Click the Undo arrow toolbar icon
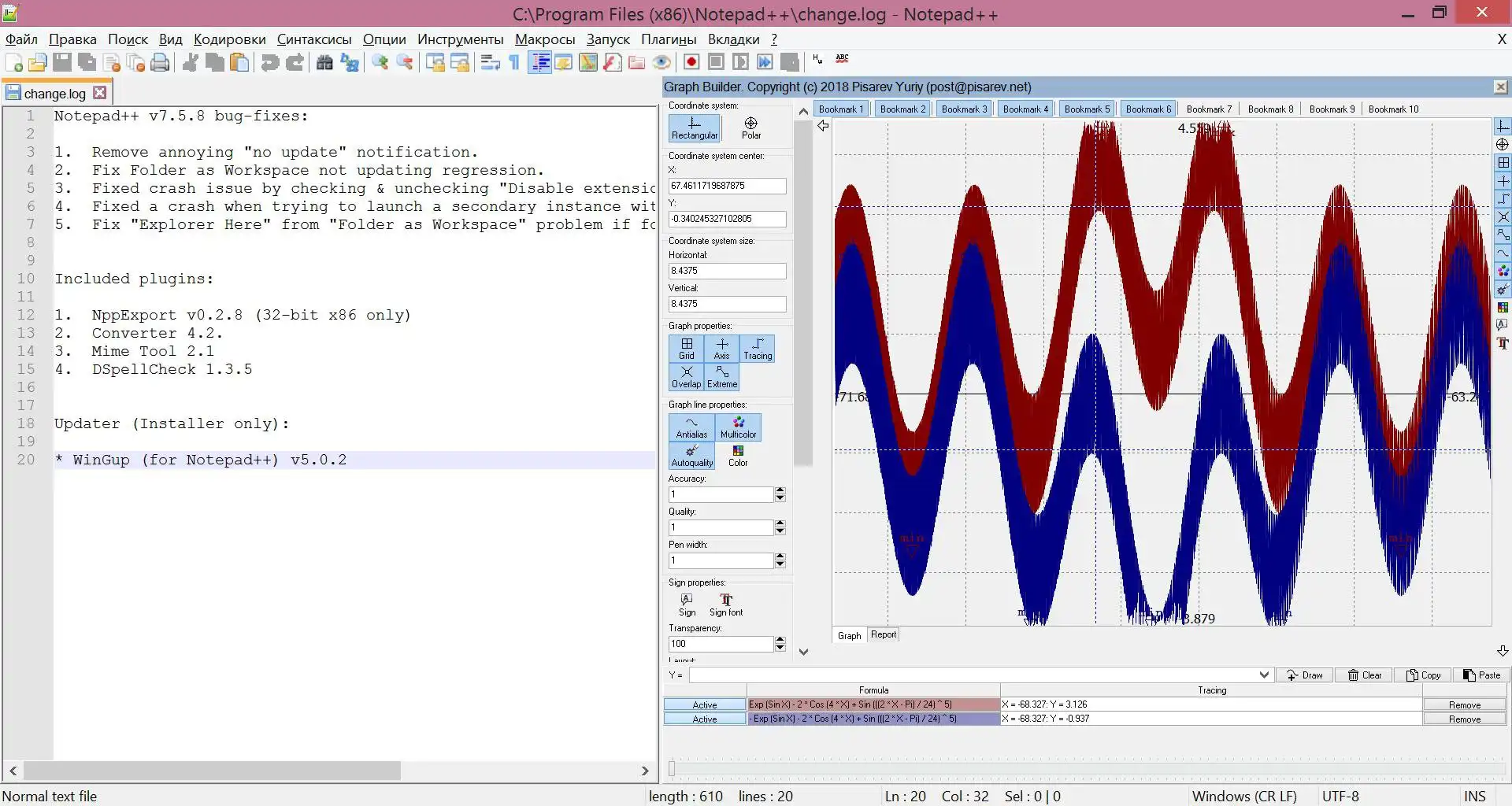Image resolution: width=1512 pixels, height=806 pixels. click(x=269, y=63)
